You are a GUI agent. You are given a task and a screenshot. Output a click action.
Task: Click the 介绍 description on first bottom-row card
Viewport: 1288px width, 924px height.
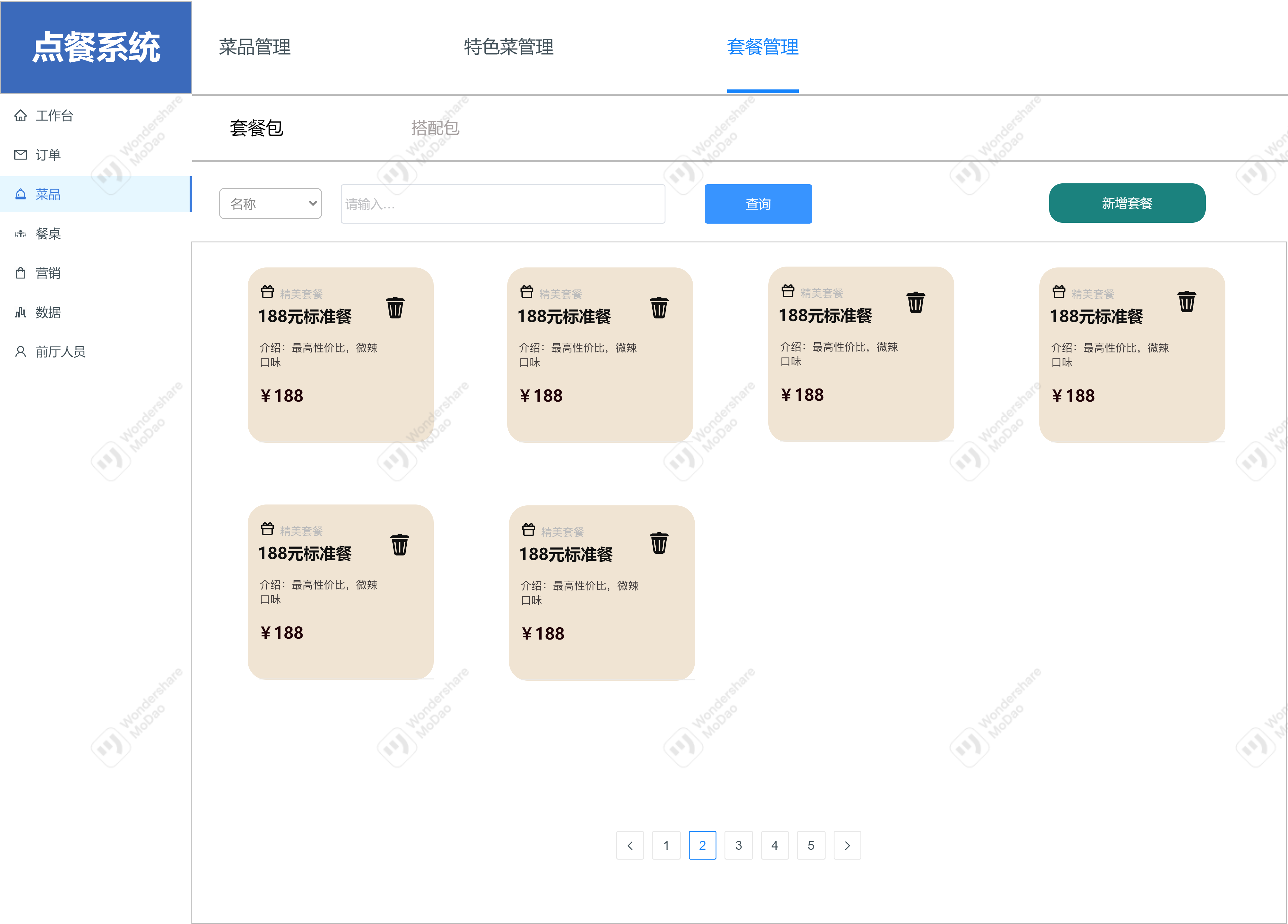(319, 592)
